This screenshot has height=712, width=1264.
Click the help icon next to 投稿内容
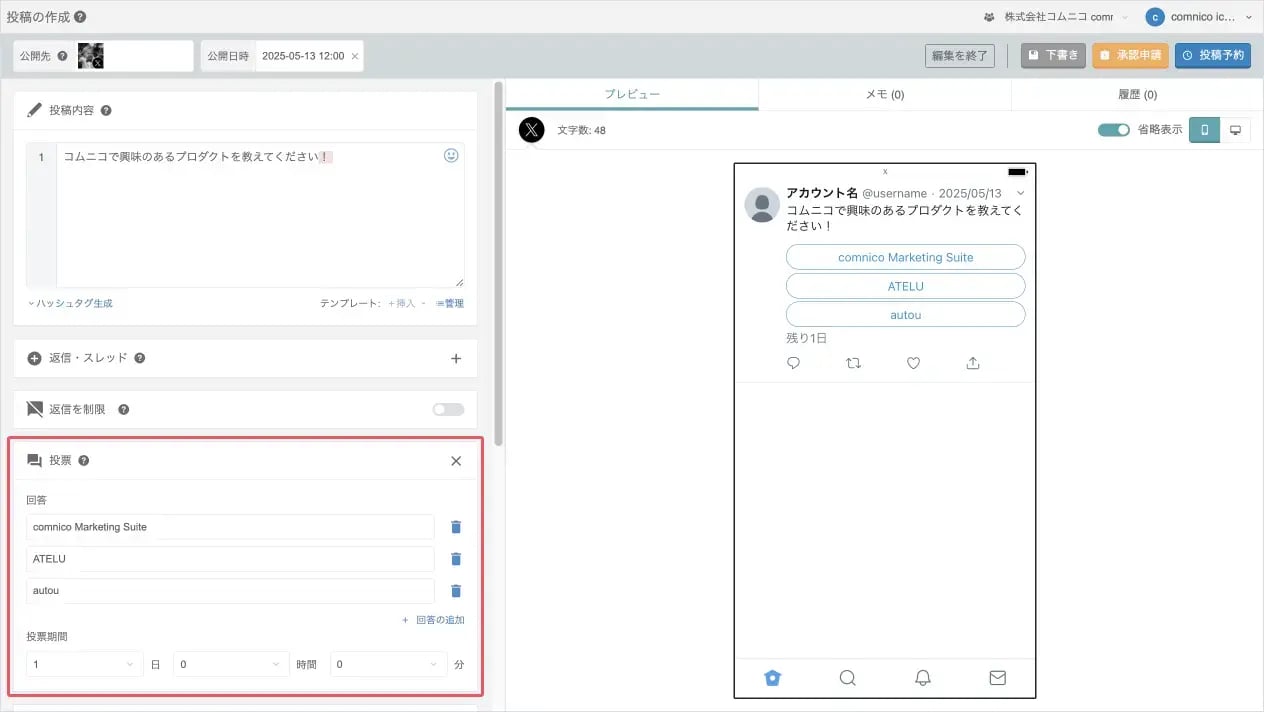106,110
